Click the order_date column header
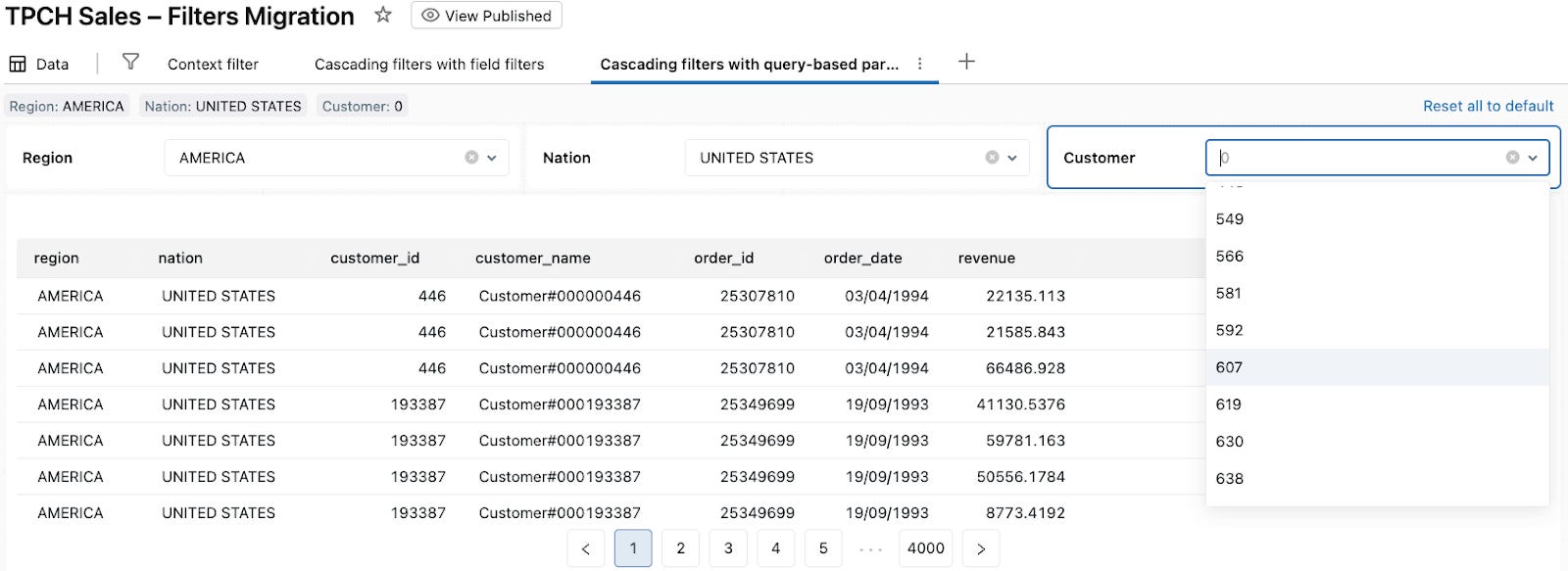The image size is (1568, 571). point(862,259)
